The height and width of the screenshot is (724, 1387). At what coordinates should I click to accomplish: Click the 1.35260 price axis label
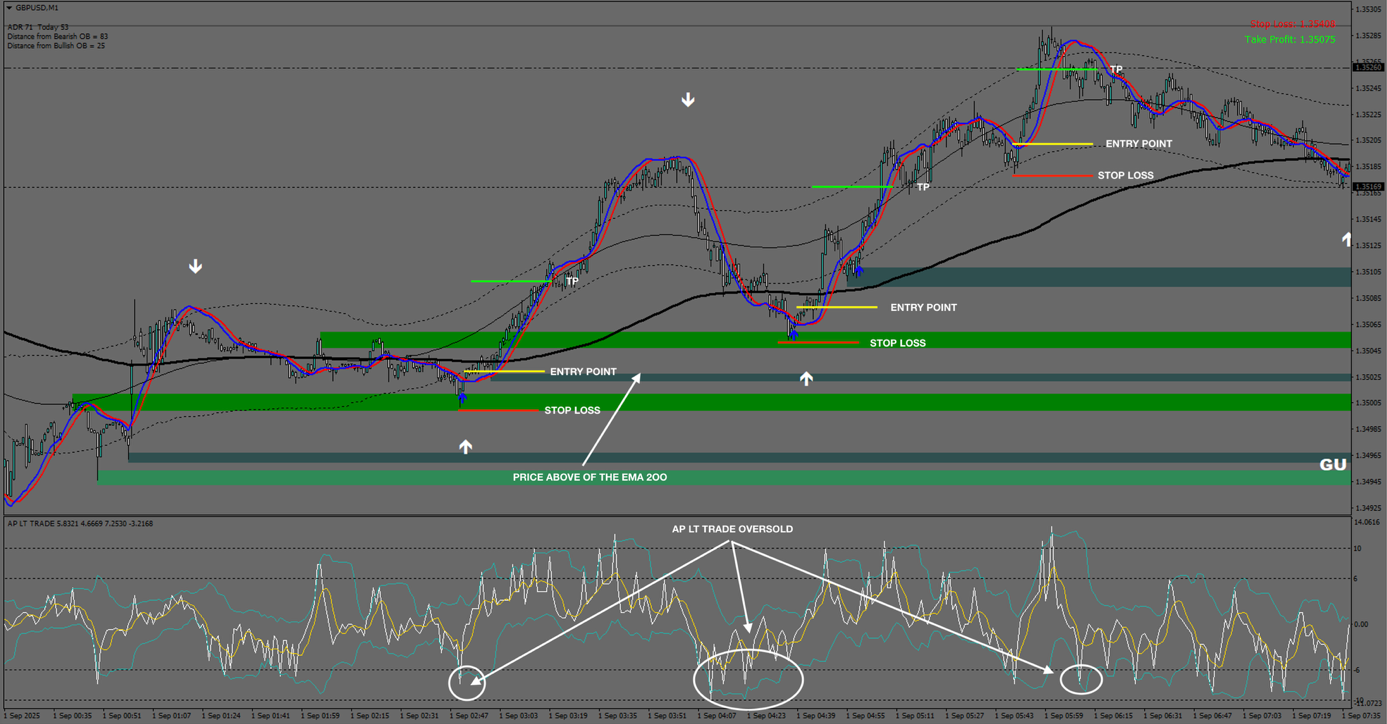click(1367, 68)
